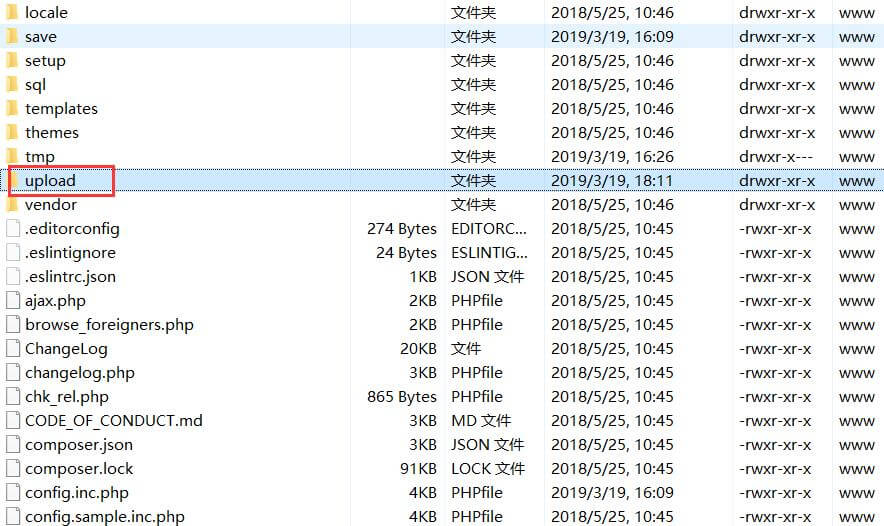Viewport: 884px width, 526px height.
Task: Click the 20KB size cell of ChangeLog
Action: coord(418,348)
